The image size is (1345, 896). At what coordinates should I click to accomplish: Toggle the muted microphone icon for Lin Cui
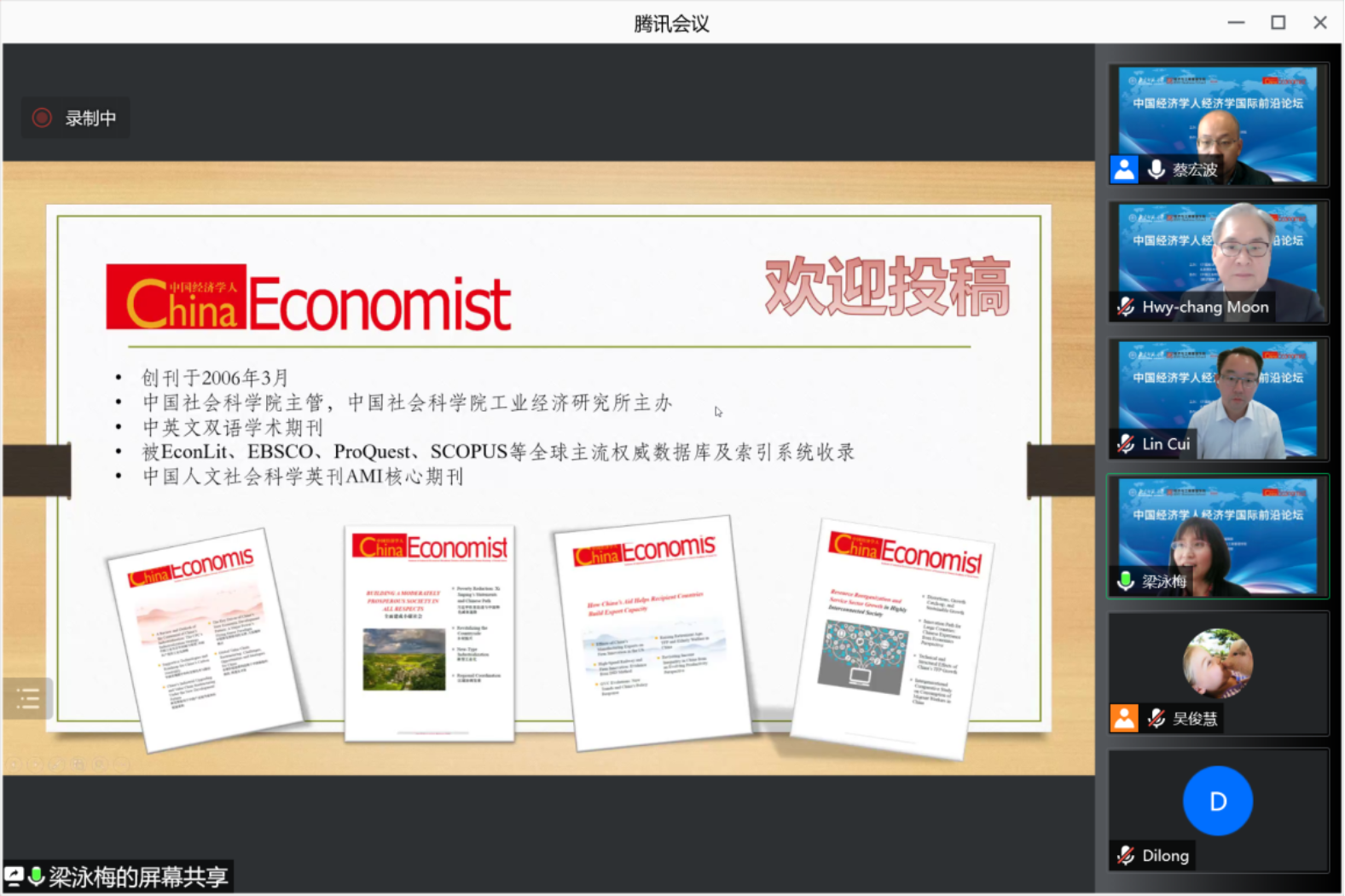pyautogui.click(x=1126, y=444)
